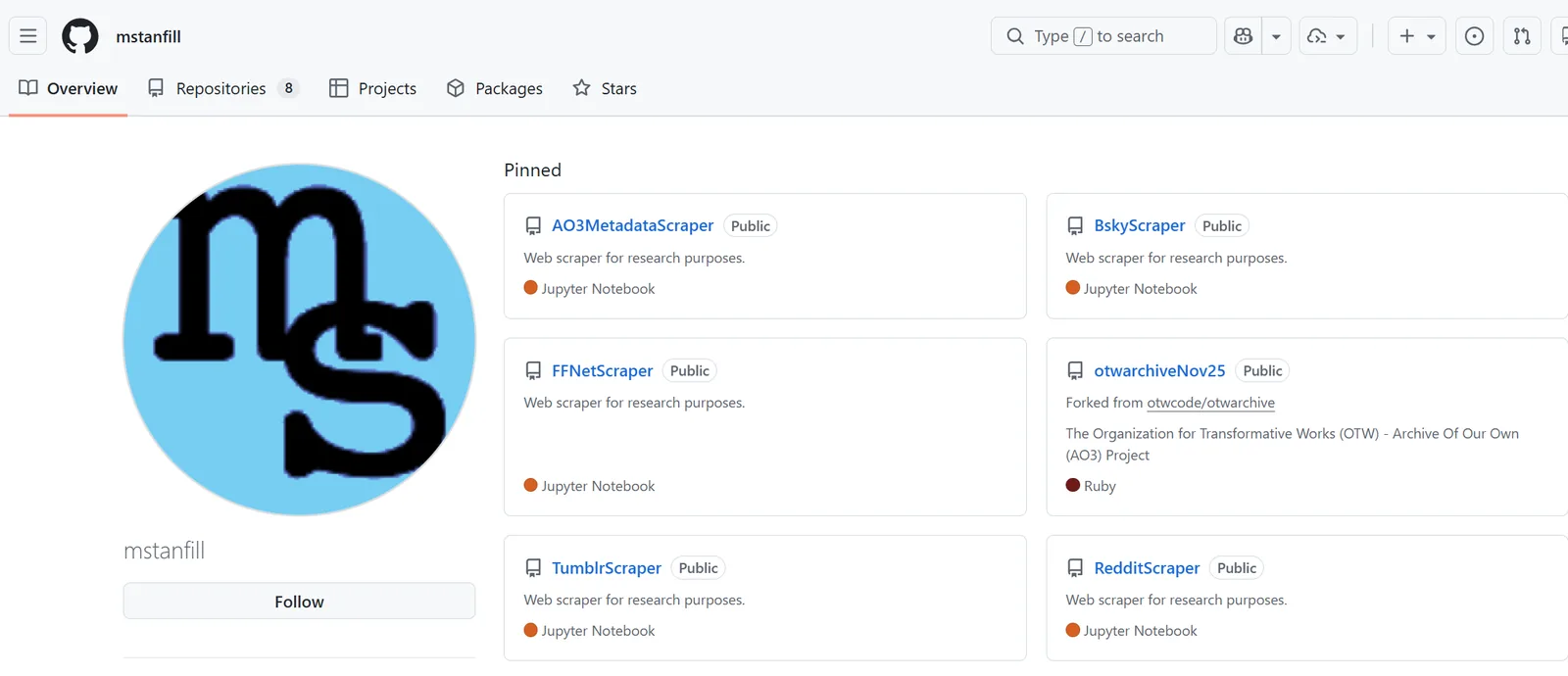
Task: Click the Repositories repo icon
Action: click(x=156, y=88)
